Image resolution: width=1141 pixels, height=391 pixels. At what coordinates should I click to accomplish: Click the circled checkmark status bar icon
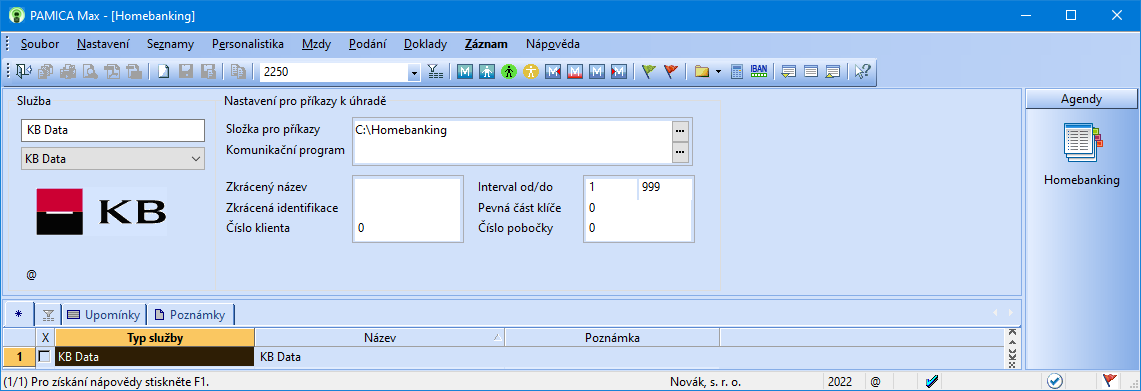coord(1055,381)
